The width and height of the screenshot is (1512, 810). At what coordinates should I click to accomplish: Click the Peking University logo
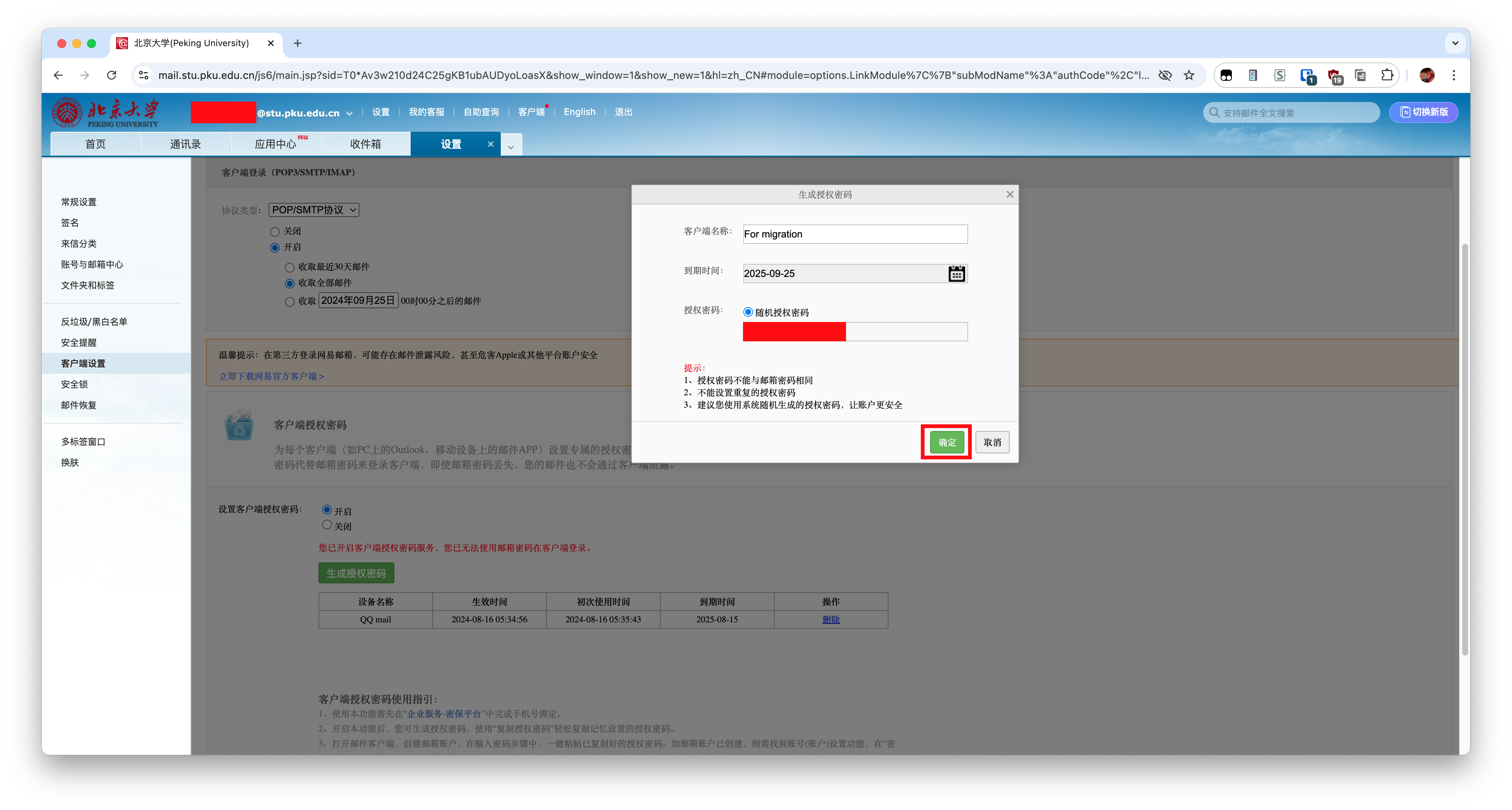(x=106, y=112)
